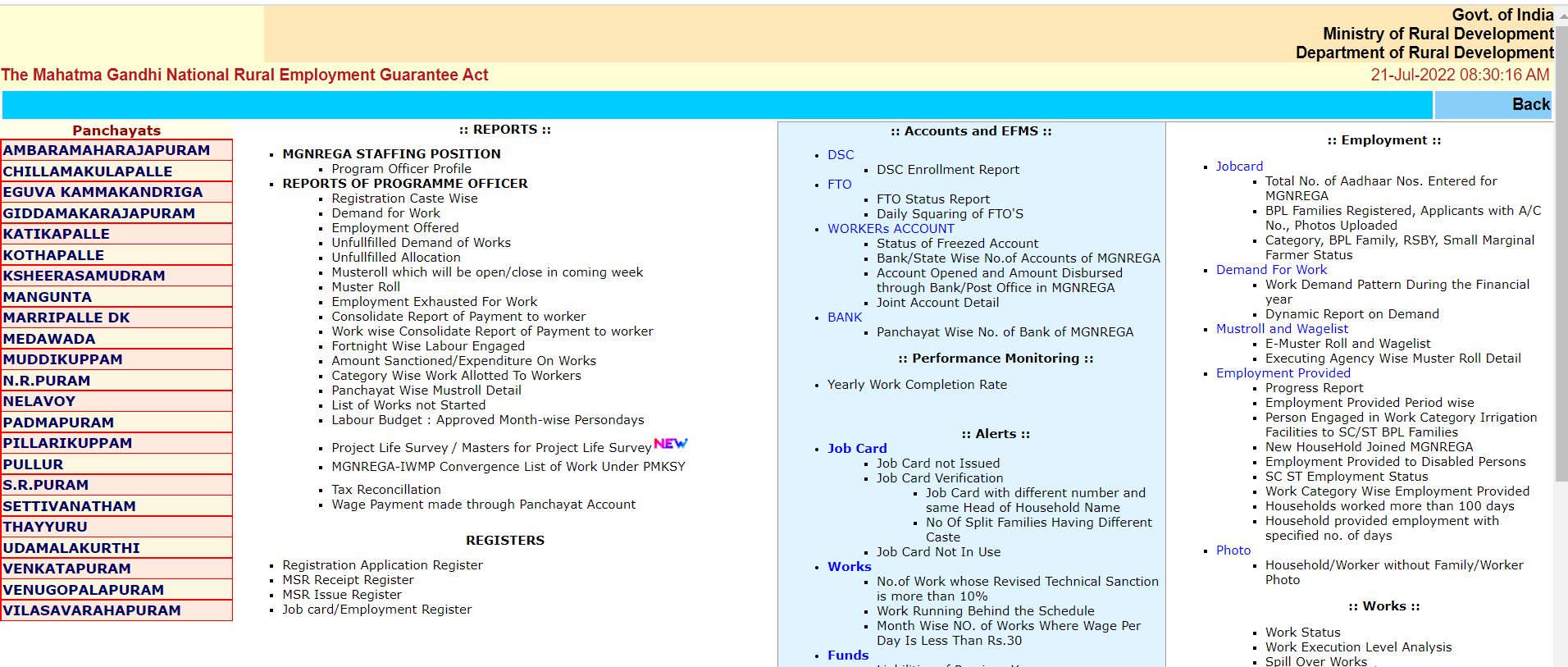The height and width of the screenshot is (667, 1568).
Task: Open Tax Reconcillation report
Action: (386, 490)
